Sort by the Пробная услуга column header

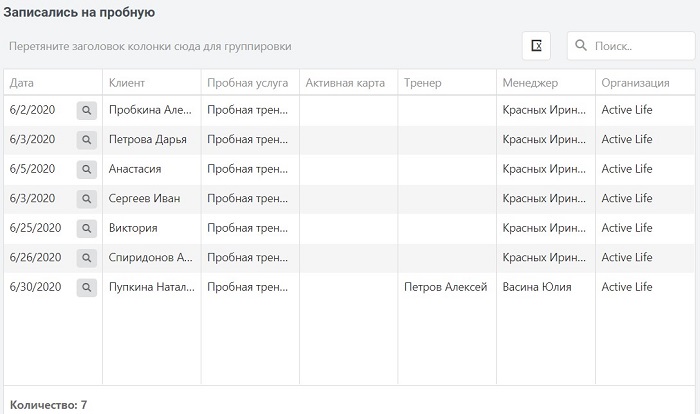tap(250, 83)
